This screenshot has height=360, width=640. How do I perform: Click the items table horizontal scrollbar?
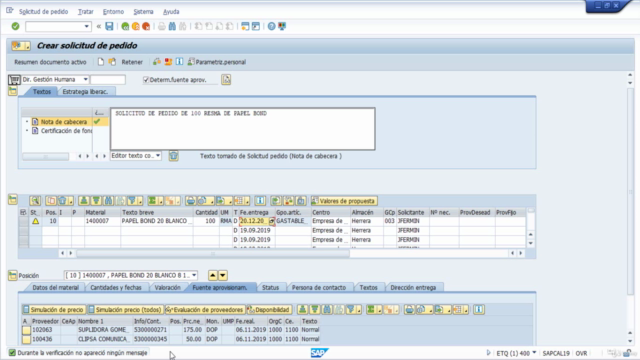212,253
